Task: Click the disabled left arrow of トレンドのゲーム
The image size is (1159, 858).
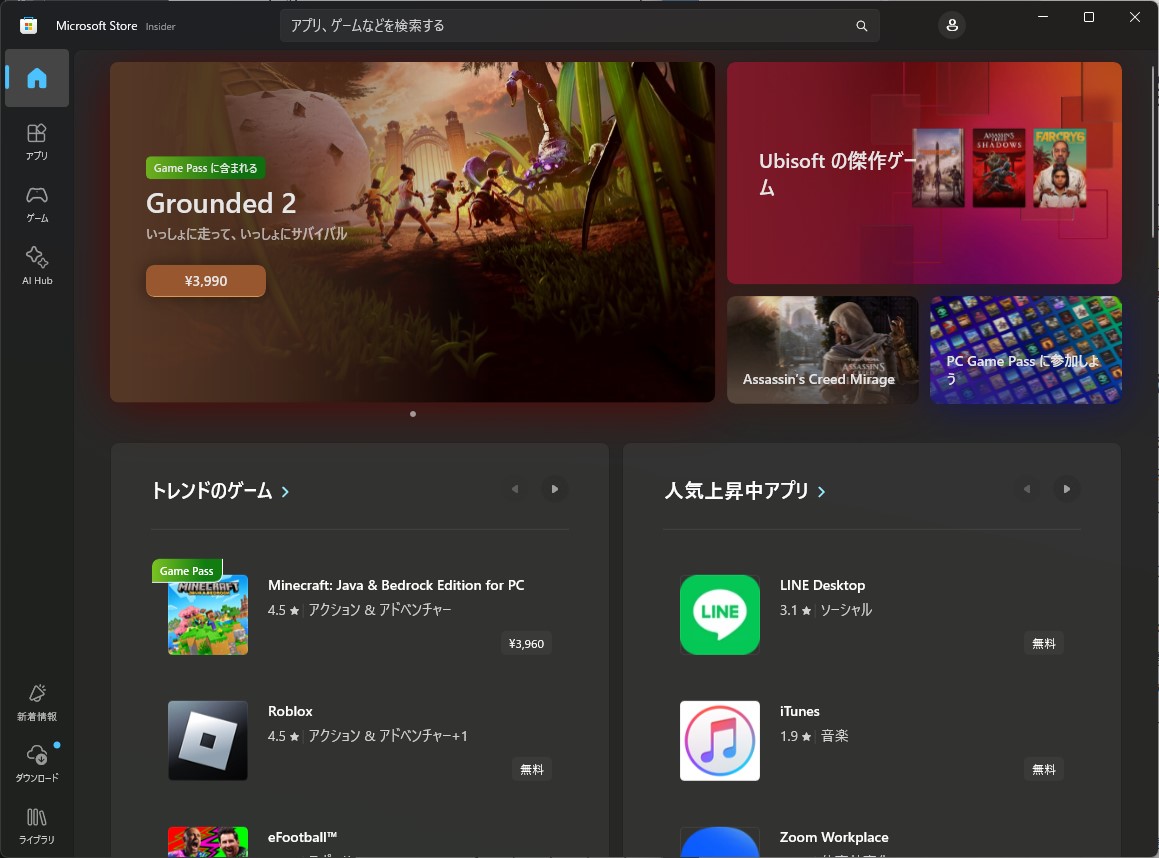Action: pos(515,489)
